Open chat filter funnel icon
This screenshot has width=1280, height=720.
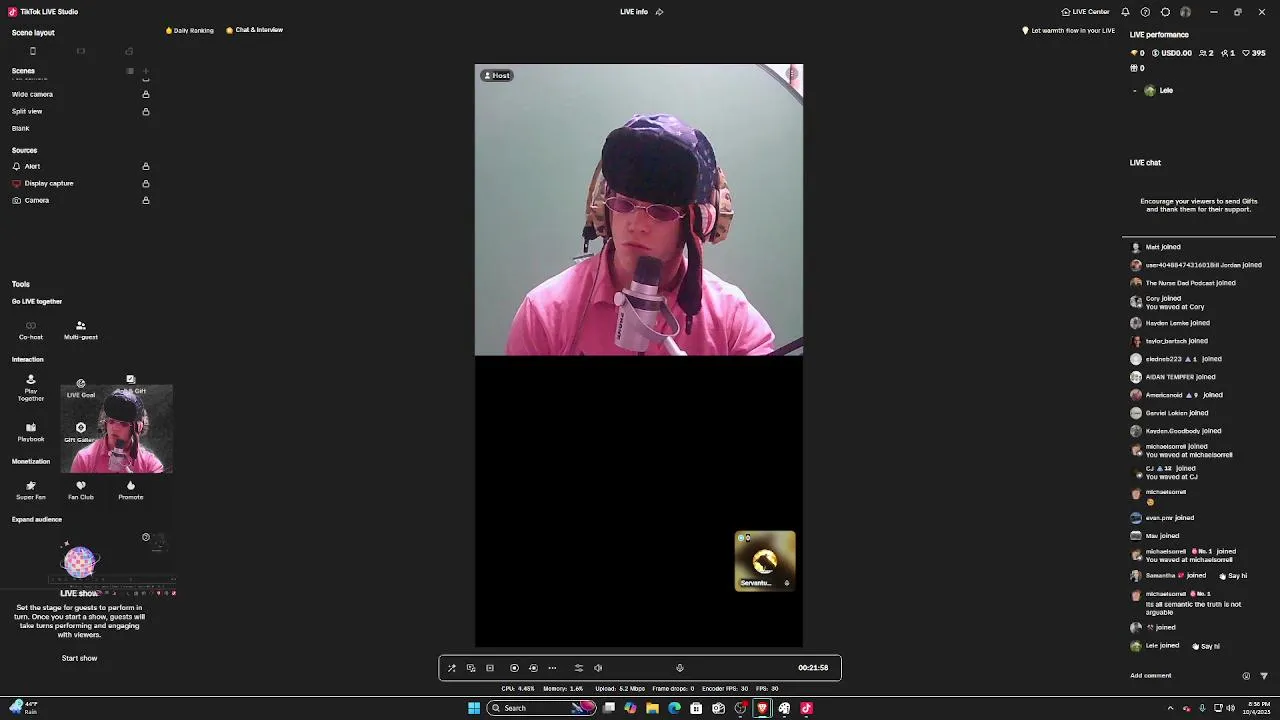[1264, 676]
